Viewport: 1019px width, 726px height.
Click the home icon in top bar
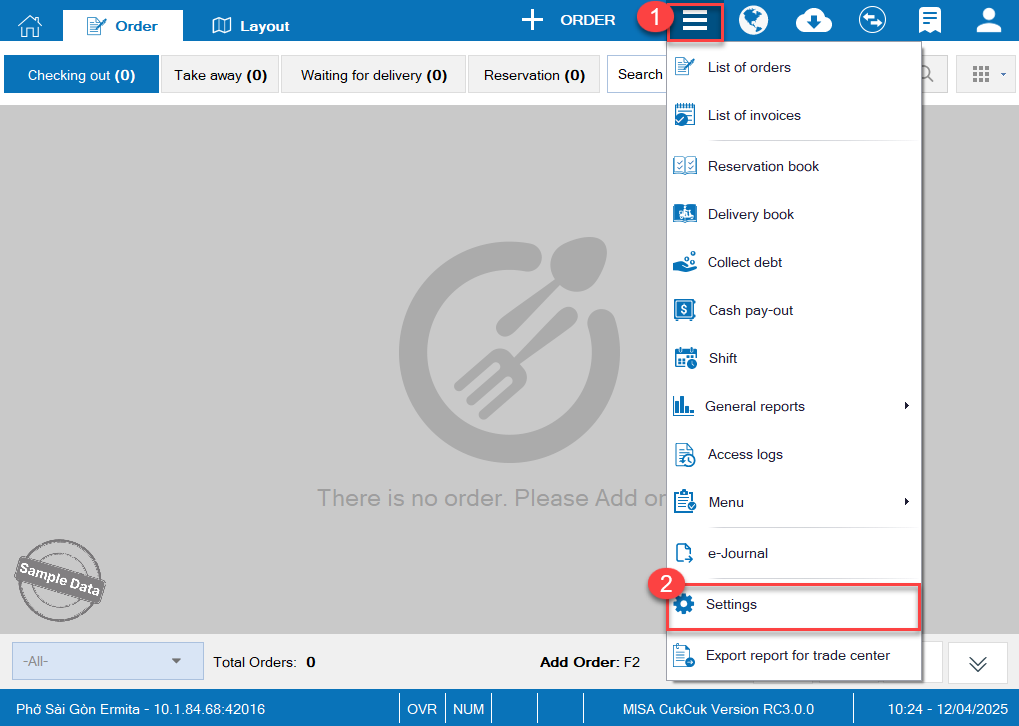pos(31,23)
